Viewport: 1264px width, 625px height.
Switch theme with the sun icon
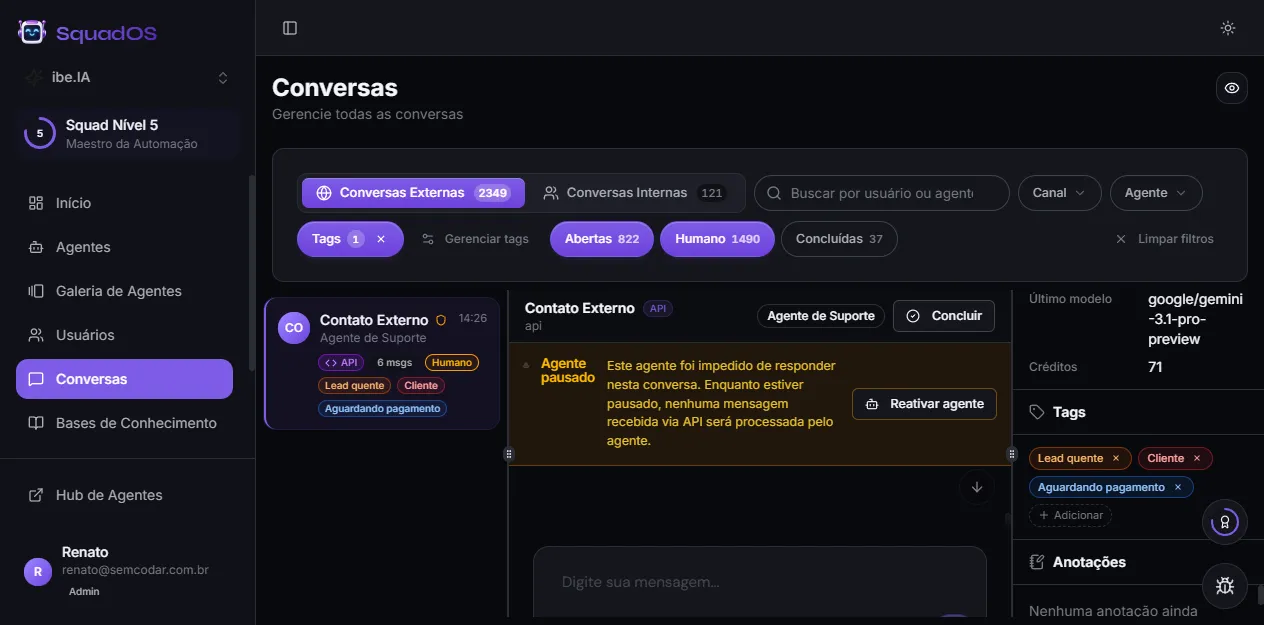coord(1228,28)
